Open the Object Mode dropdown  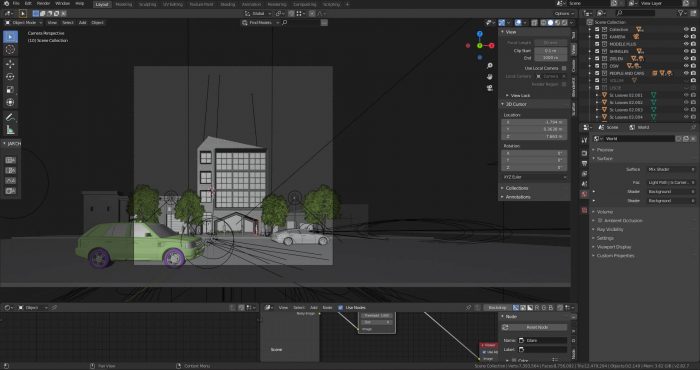(x=24, y=22)
